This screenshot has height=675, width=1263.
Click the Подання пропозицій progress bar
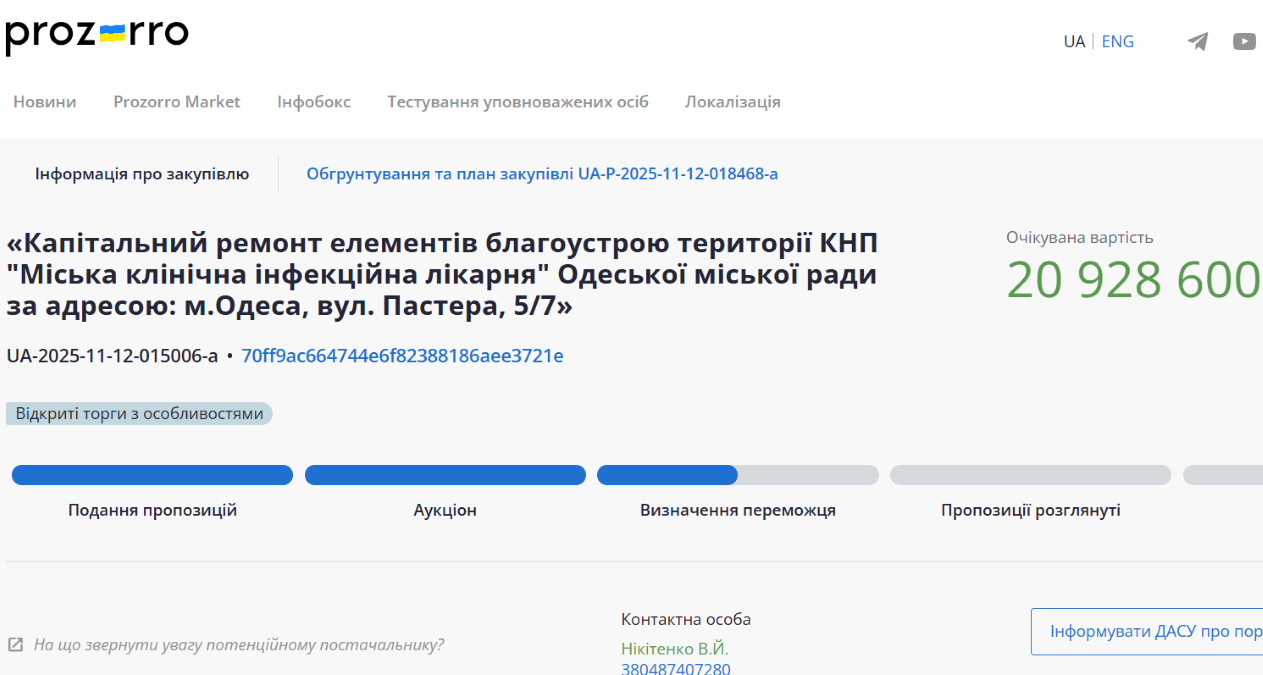click(152, 475)
